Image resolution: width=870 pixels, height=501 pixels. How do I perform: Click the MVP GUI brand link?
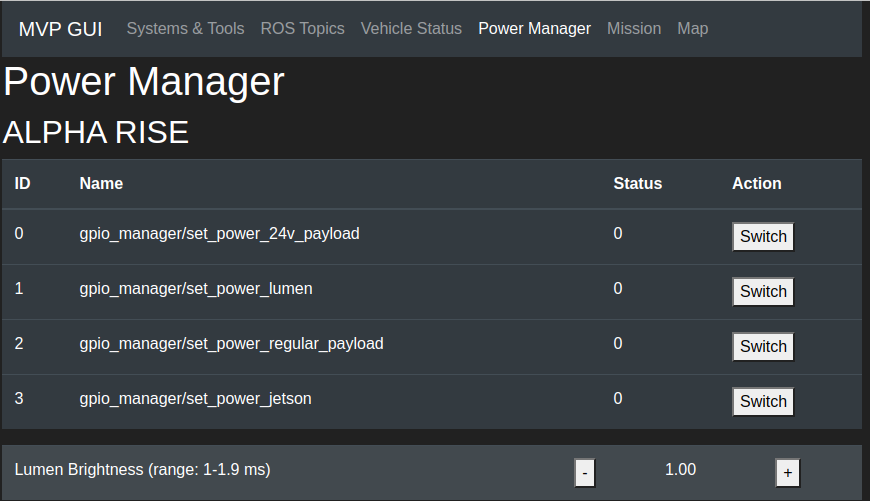(60, 29)
